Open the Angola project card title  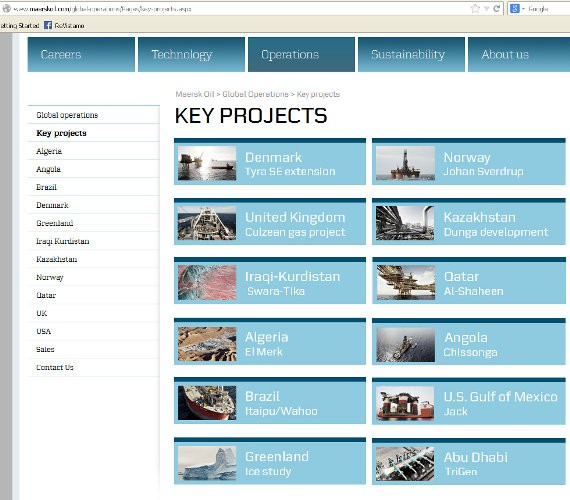[466, 338]
